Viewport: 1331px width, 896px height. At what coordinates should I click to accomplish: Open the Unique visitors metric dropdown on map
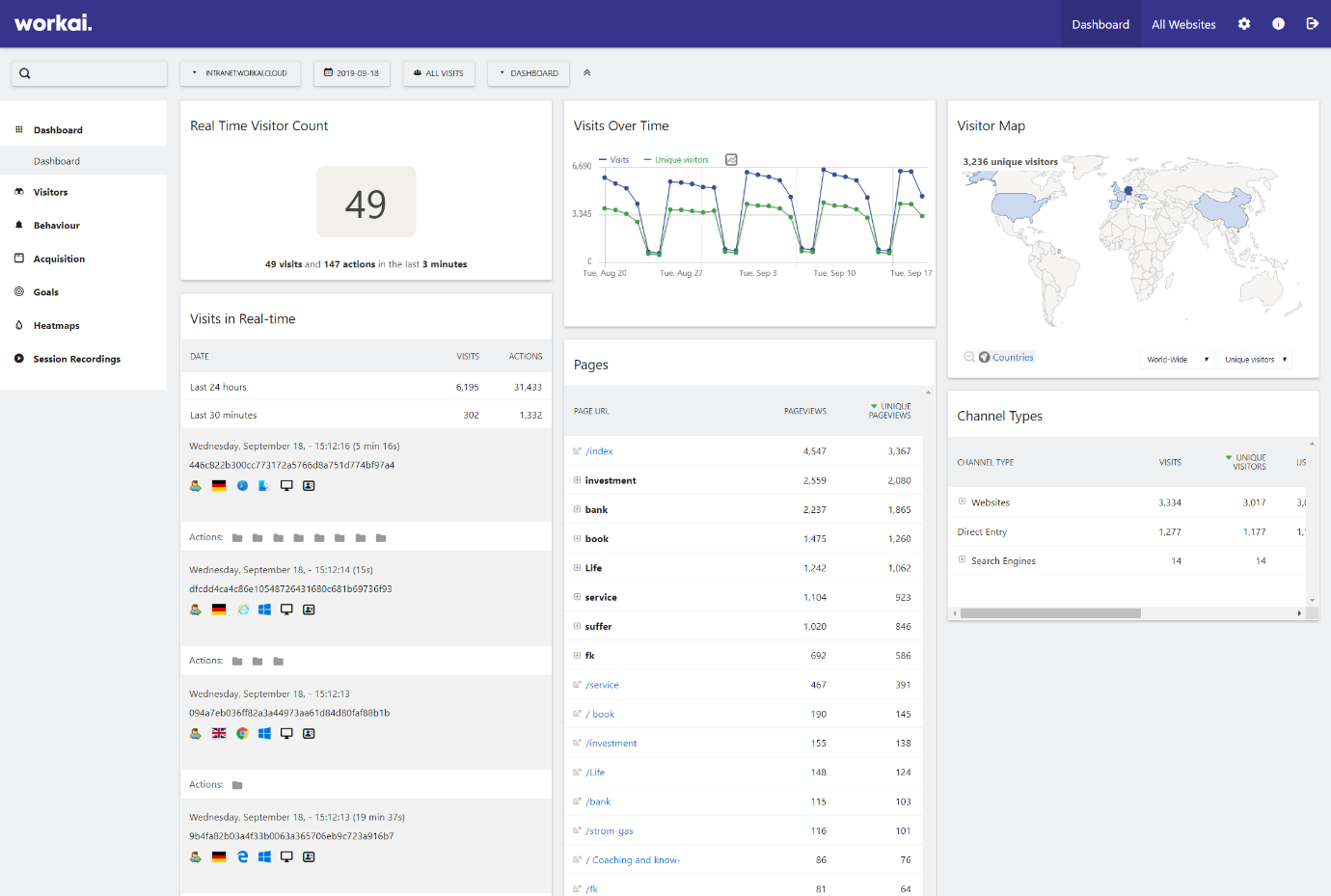[x=1255, y=359]
